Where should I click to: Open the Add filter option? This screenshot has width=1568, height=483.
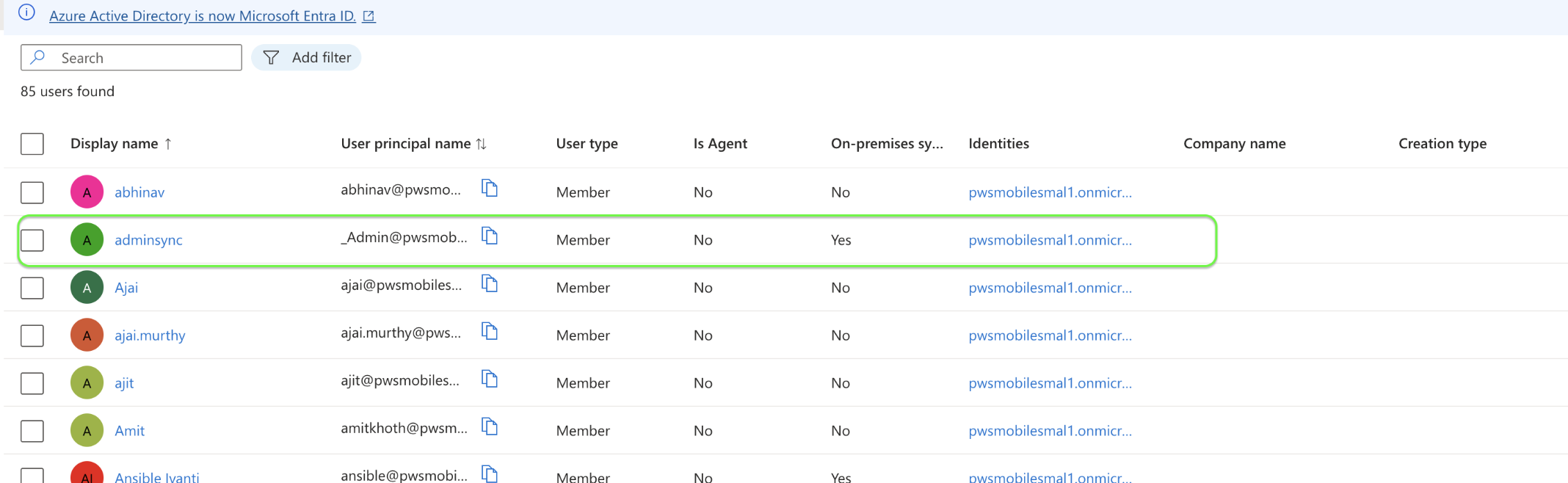click(307, 58)
